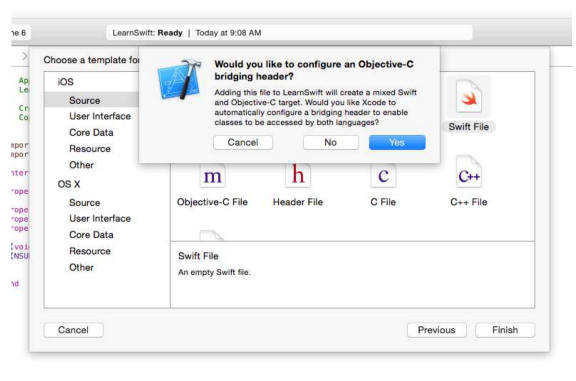The height and width of the screenshot is (381, 576).
Task: Select the C++ File template icon
Action: 469,172
